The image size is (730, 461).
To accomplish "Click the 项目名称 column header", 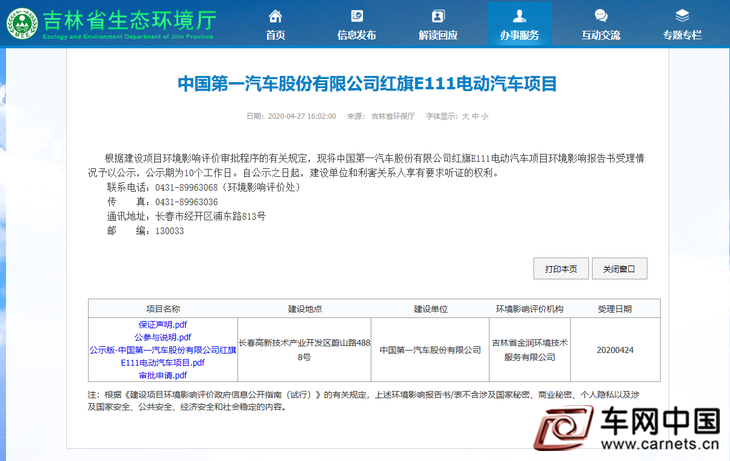I will [x=163, y=309].
